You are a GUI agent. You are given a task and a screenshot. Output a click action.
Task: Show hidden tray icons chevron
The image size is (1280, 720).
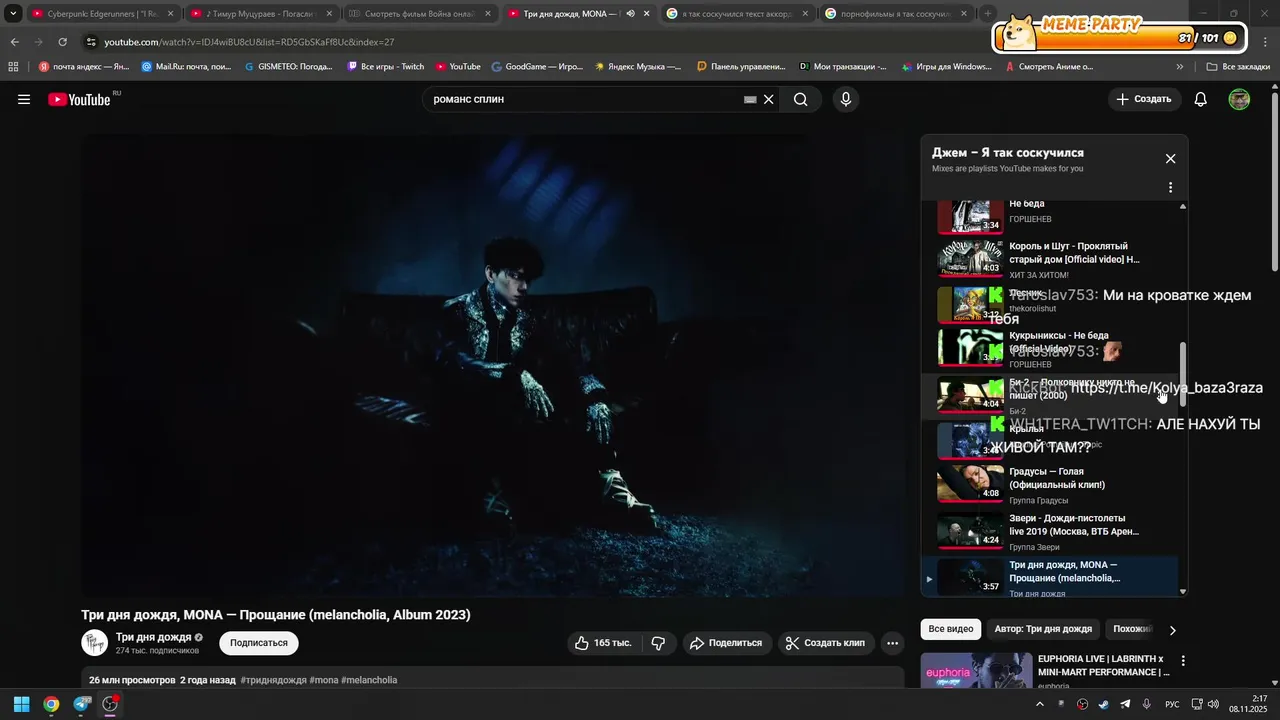1039,704
